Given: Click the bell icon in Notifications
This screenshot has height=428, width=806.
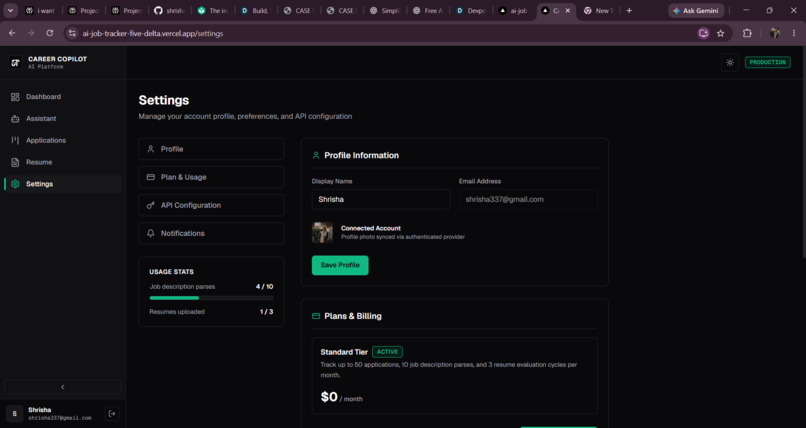Looking at the screenshot, I should (x=151, y=233).
